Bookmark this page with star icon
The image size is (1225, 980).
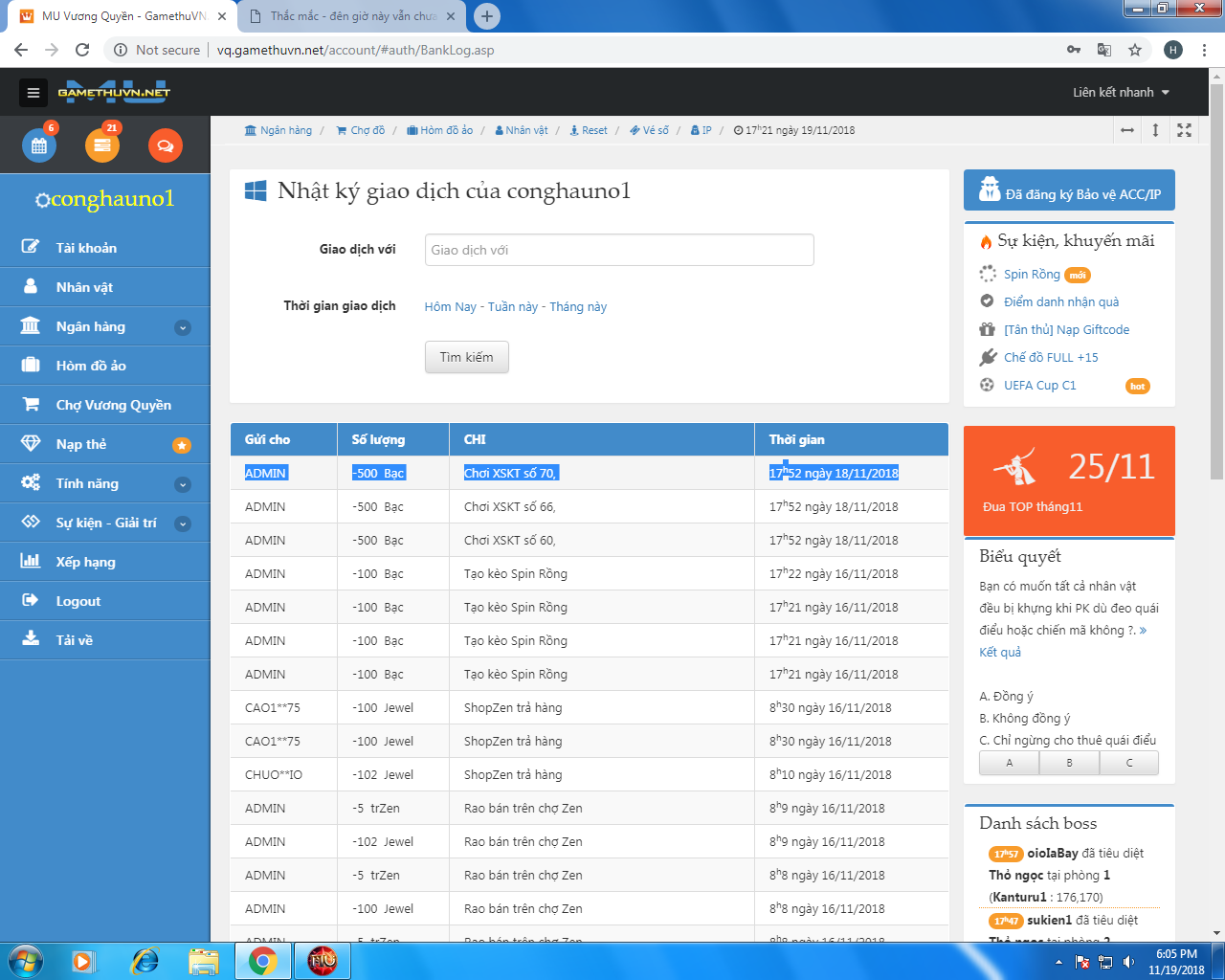(1135, 50)
